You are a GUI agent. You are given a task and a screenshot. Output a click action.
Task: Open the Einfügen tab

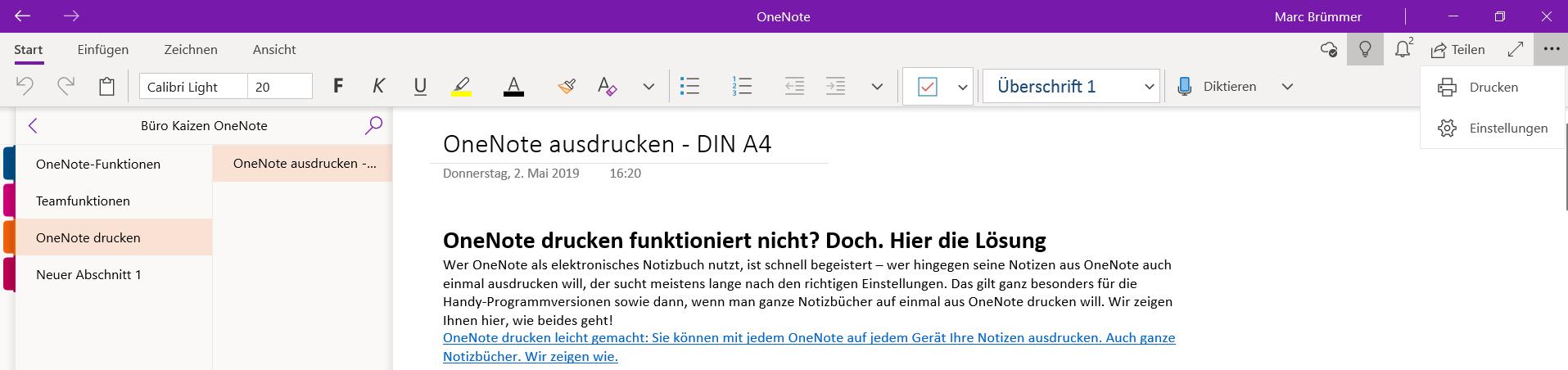pos(103,50)
